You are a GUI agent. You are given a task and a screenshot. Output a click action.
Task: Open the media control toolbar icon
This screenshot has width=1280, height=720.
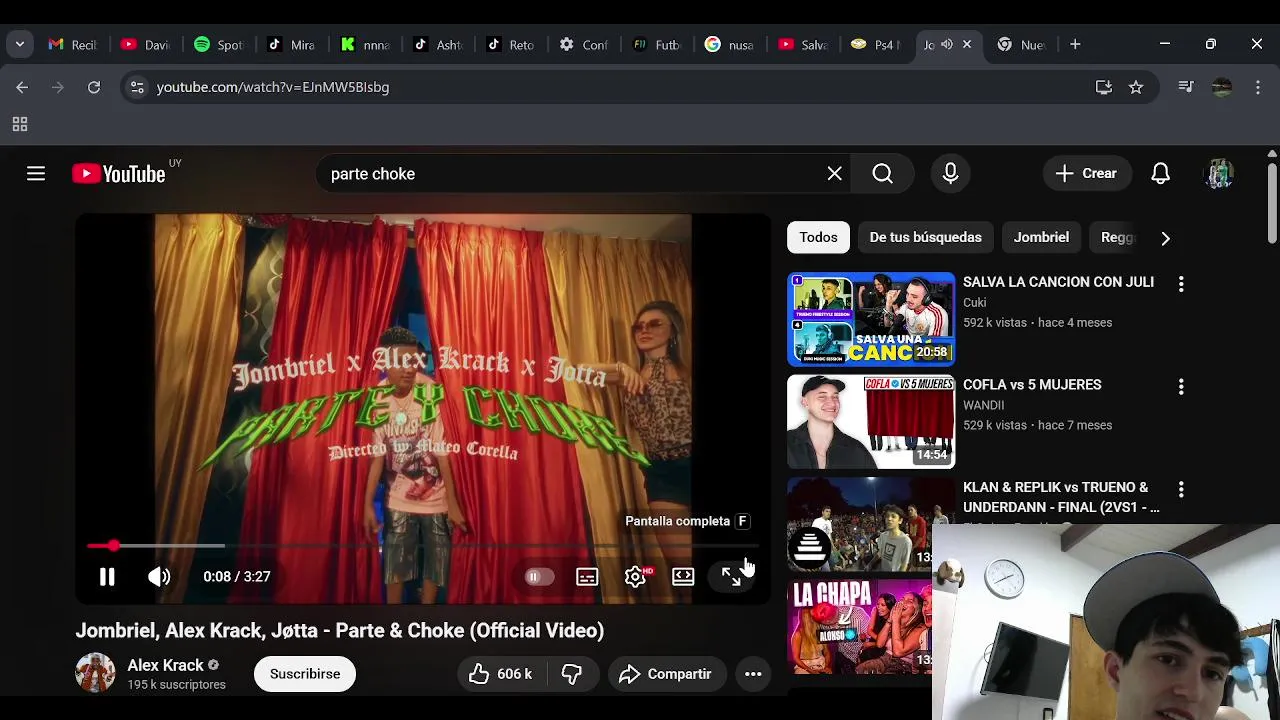point(1186,87)
